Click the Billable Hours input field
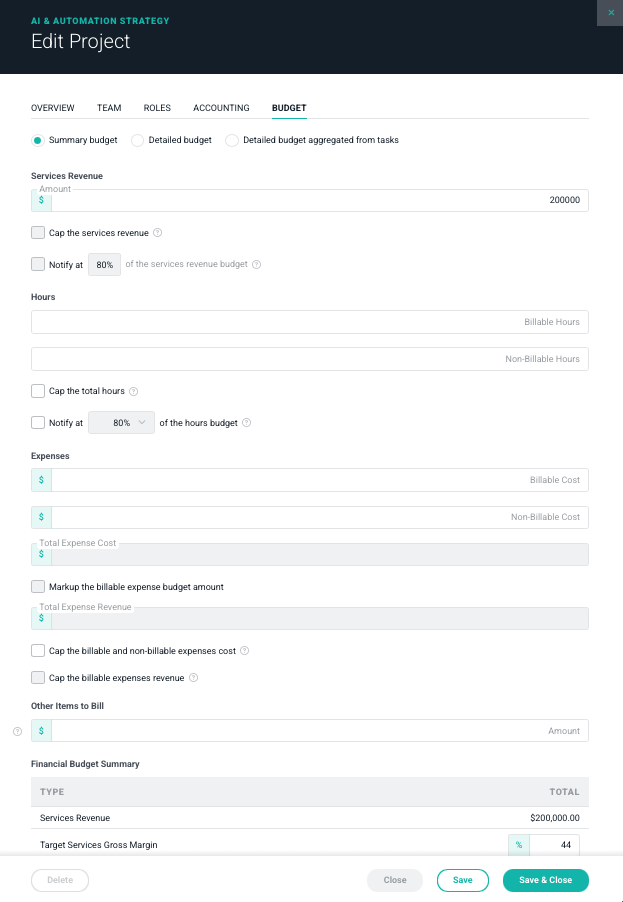 tap(310, 322)
